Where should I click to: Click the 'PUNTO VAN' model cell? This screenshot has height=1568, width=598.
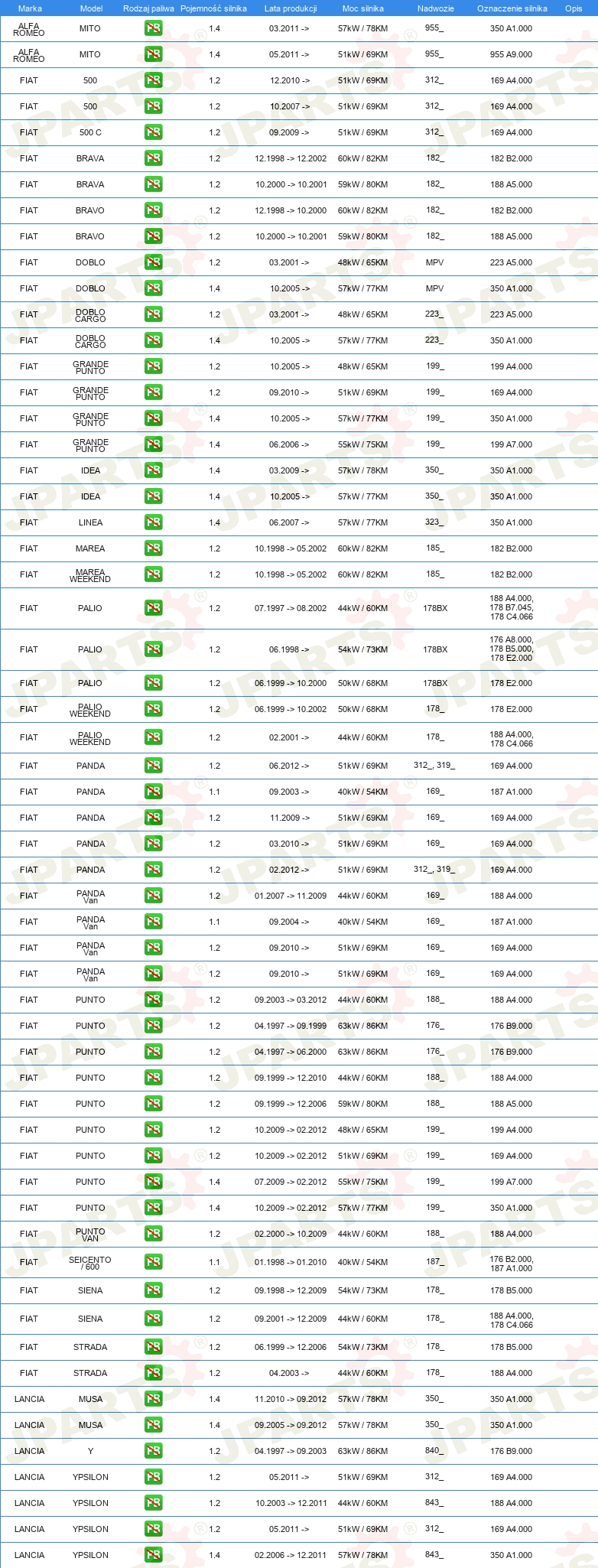click(90, 1235)
